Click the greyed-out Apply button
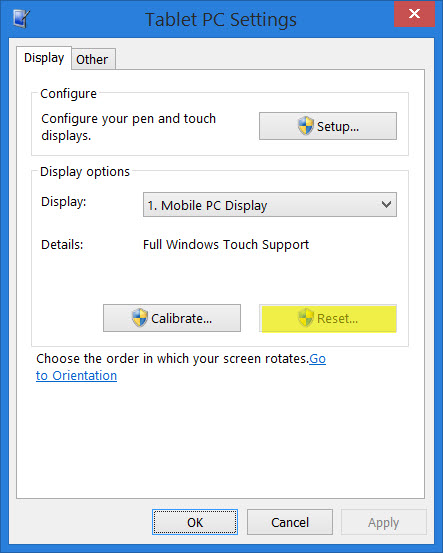The width and height of the screenshot is (443, 553). coord(384,522)
